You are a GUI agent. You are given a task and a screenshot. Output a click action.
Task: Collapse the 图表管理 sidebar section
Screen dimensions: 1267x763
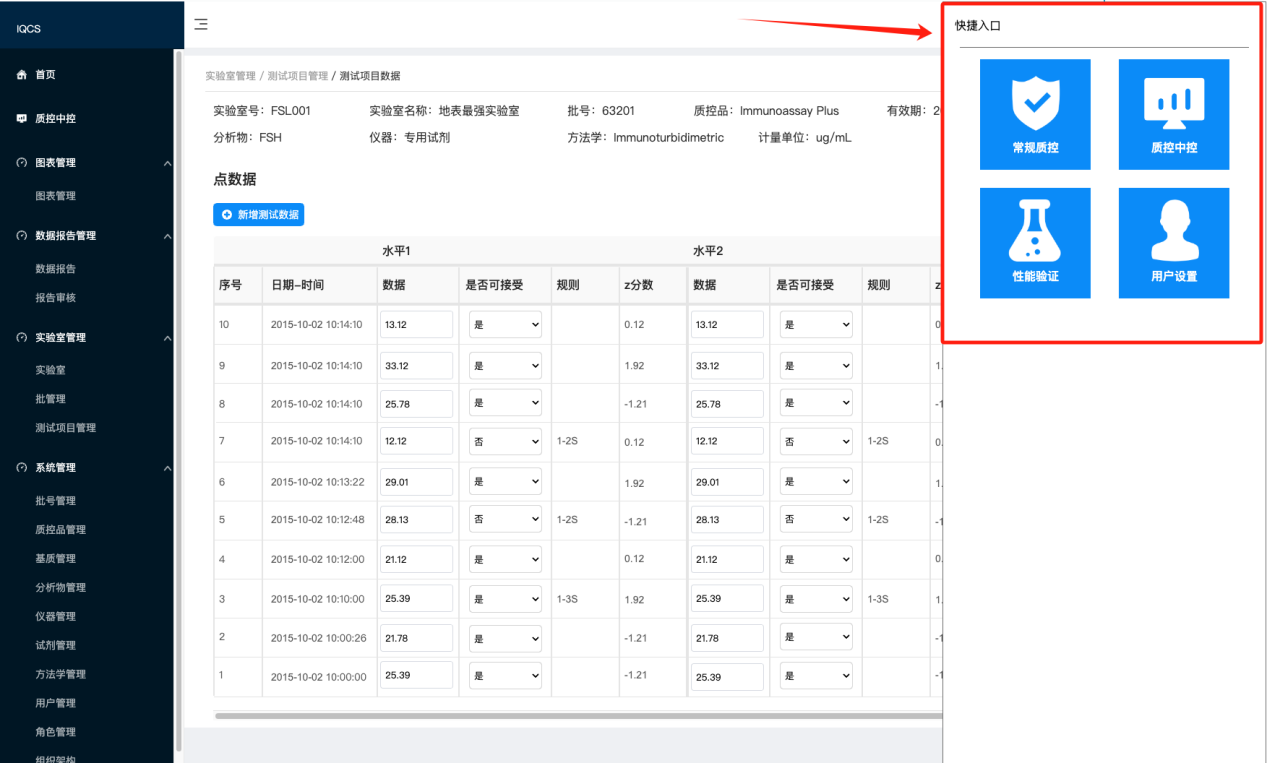pyautogui.click(x=167, y=163)
